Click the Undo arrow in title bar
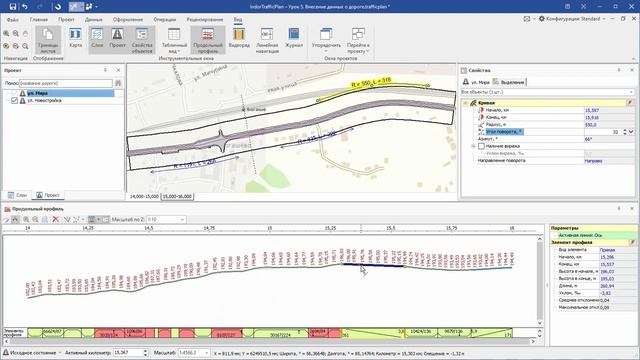640x360 pixels. (x=25, y=7)
